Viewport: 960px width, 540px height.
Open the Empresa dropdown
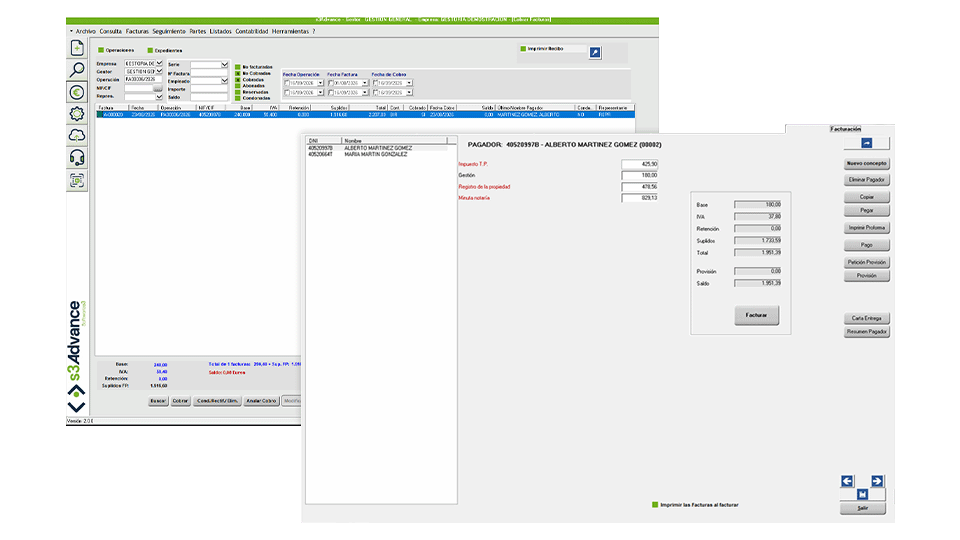[159, 63]
